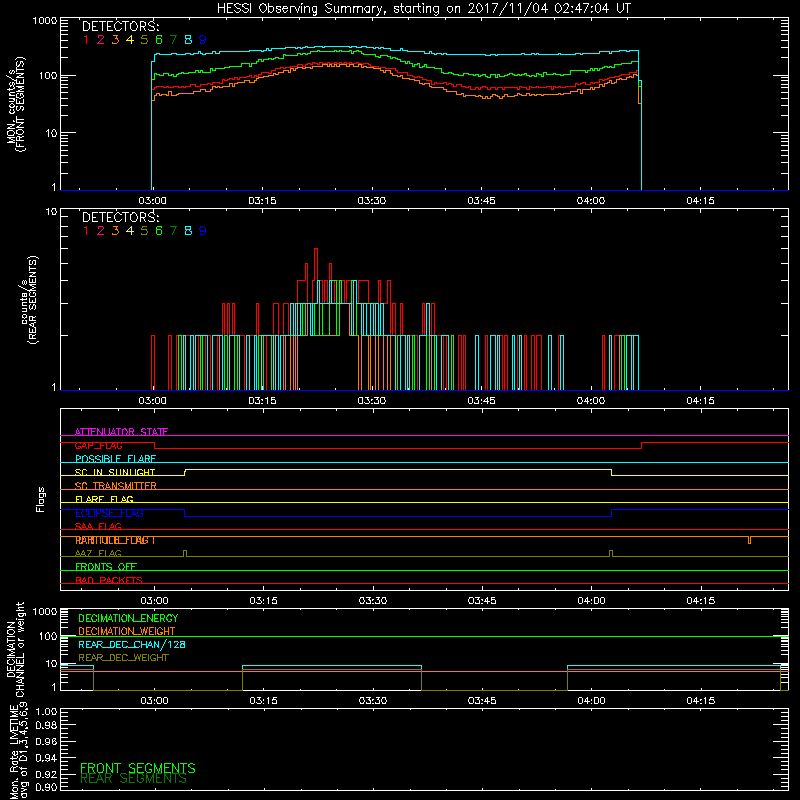Click the Flags y-axis title
The width and height of the screenshot is (800, 800).
point(41,499)
